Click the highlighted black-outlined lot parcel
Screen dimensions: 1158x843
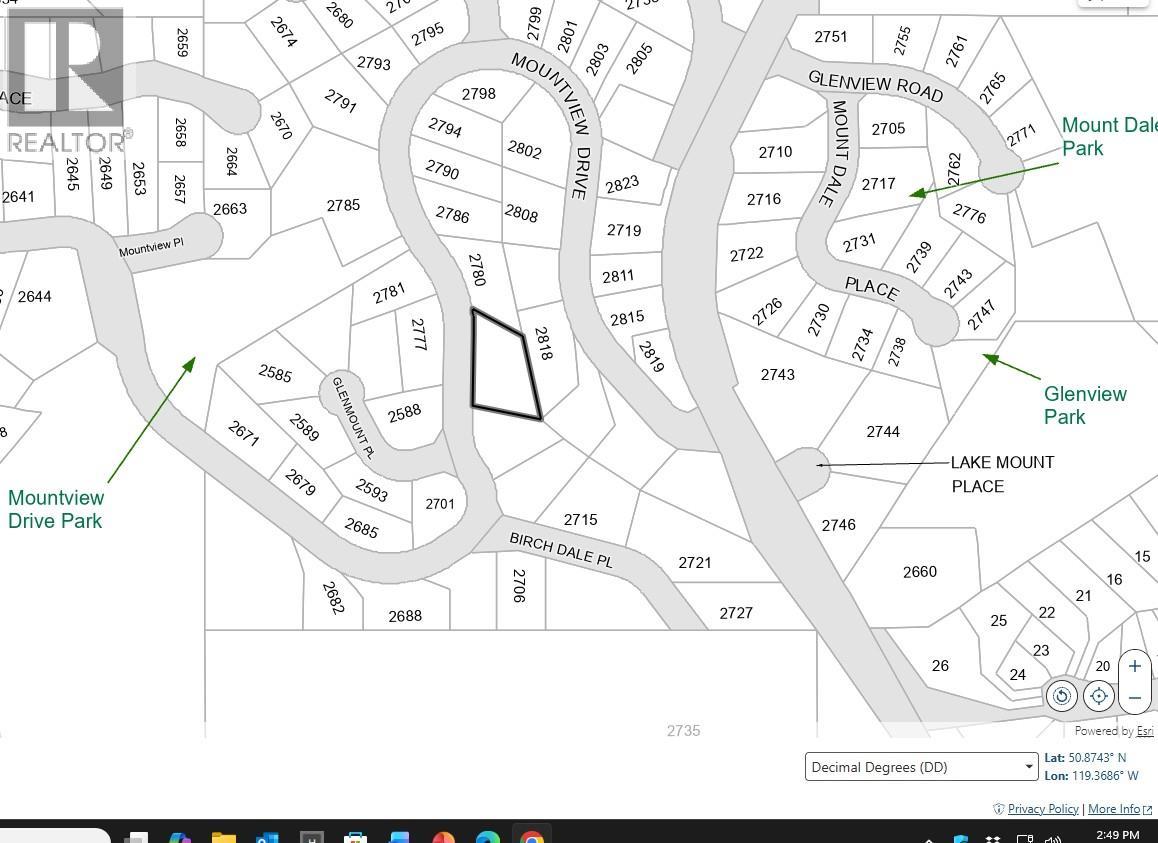[x=504, y=369]
